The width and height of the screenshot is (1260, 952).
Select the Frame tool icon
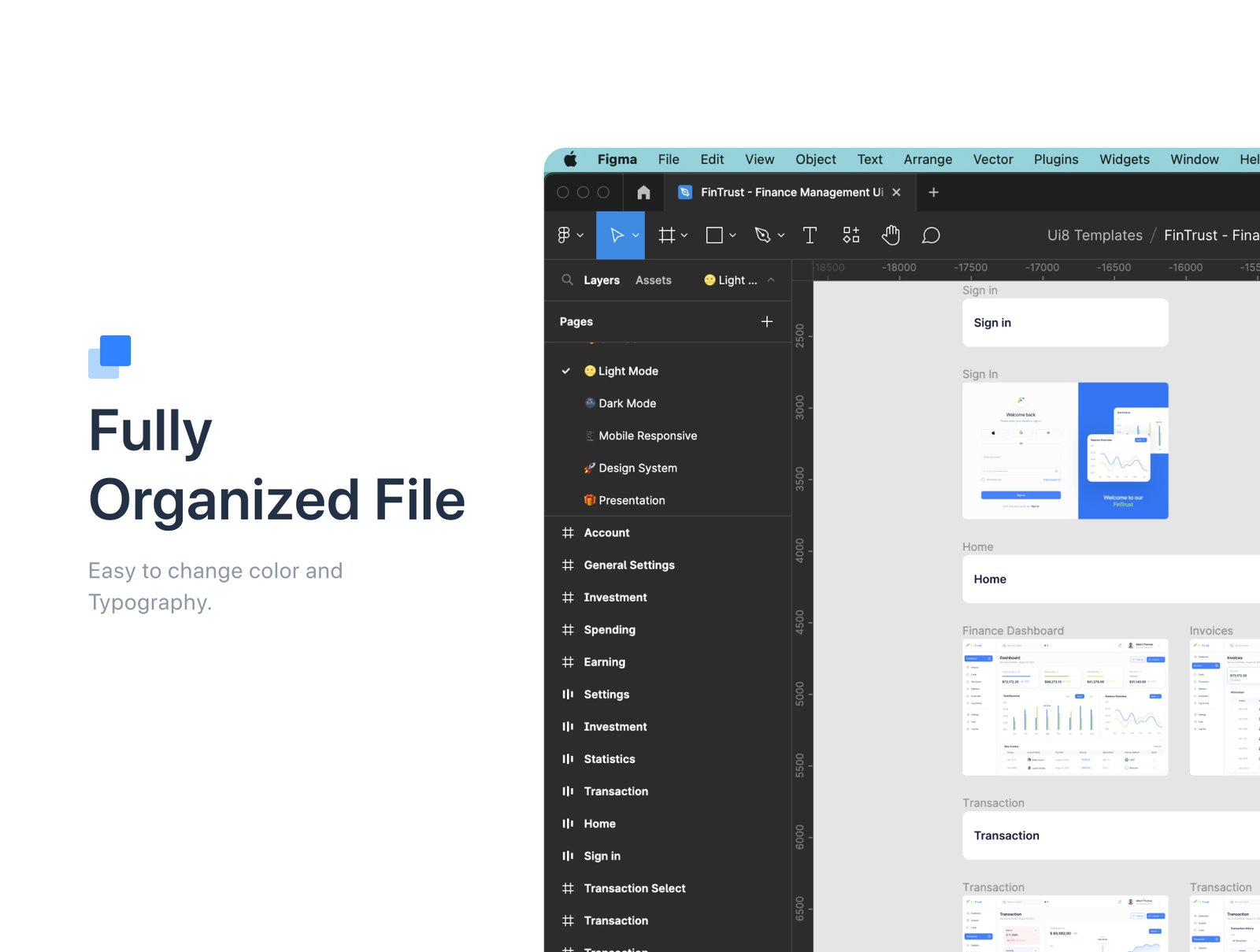point(666,235)
